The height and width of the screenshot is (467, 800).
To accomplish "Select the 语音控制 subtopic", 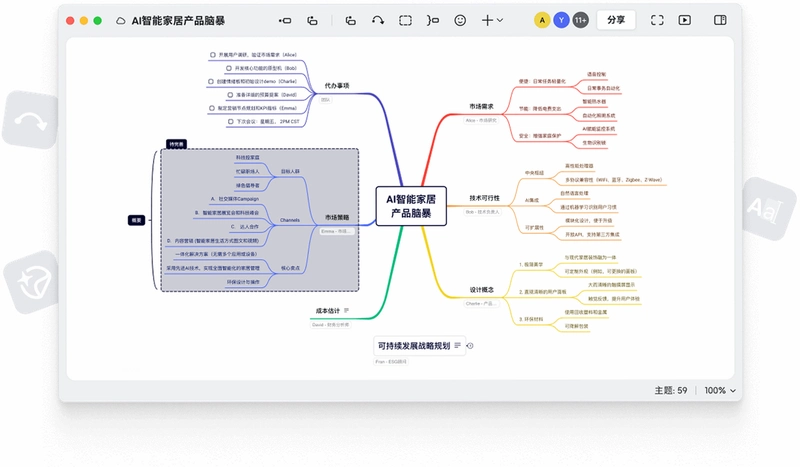I will (x=596, y=75).
